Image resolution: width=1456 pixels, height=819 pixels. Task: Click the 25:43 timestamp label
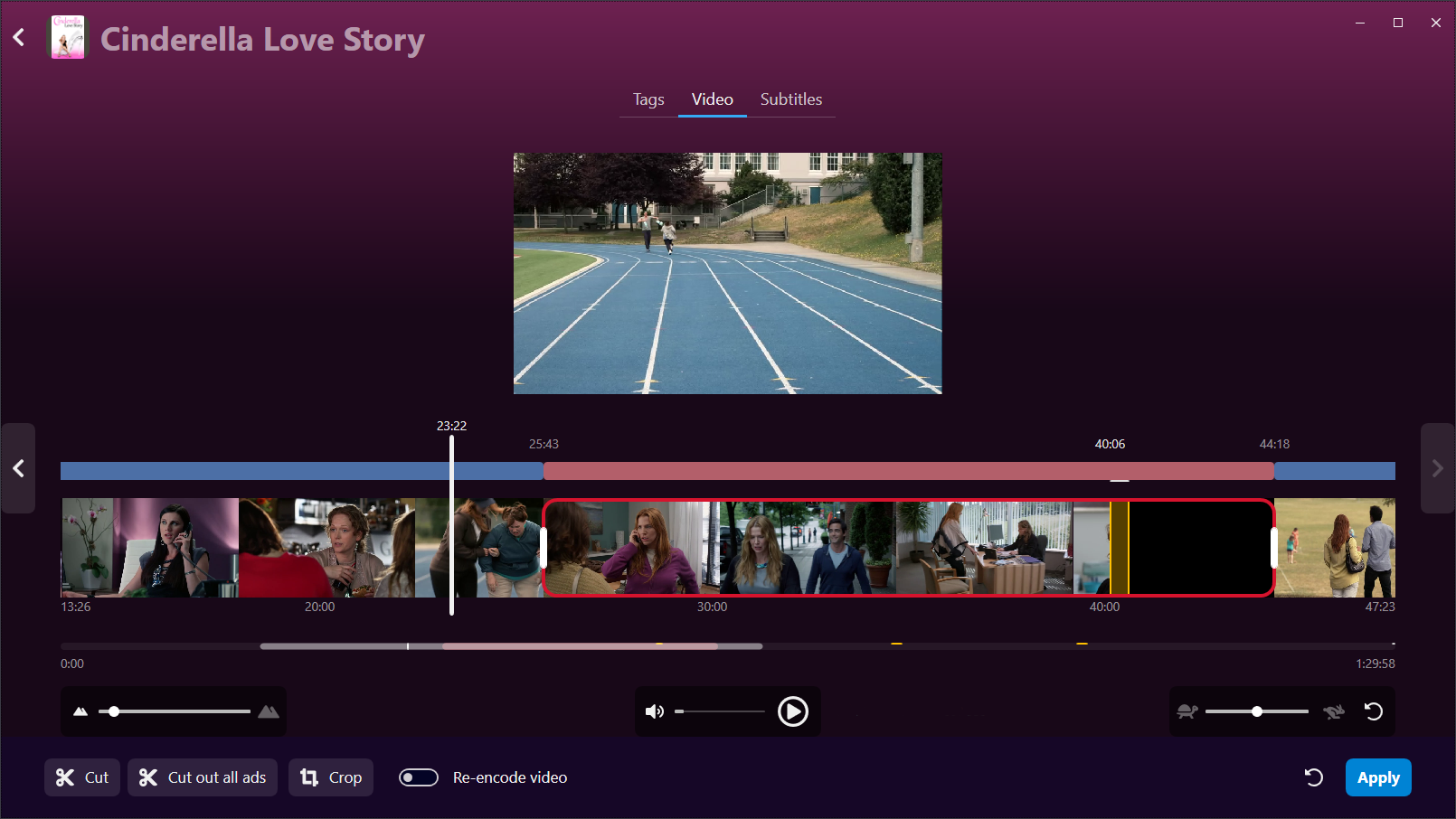point(544,444)
